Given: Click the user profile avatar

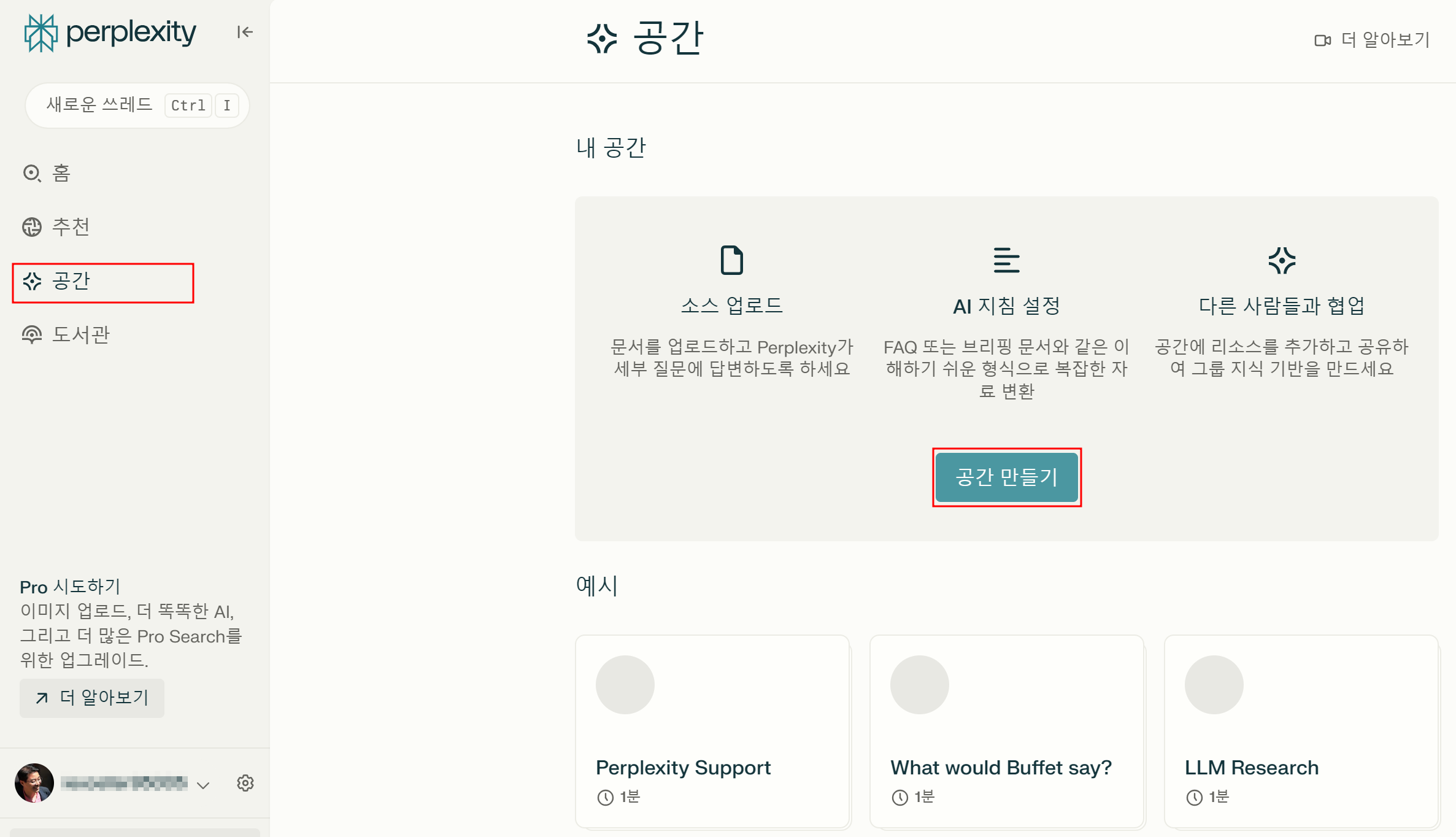Looking at the screenshot, I should tap(35, 783).
